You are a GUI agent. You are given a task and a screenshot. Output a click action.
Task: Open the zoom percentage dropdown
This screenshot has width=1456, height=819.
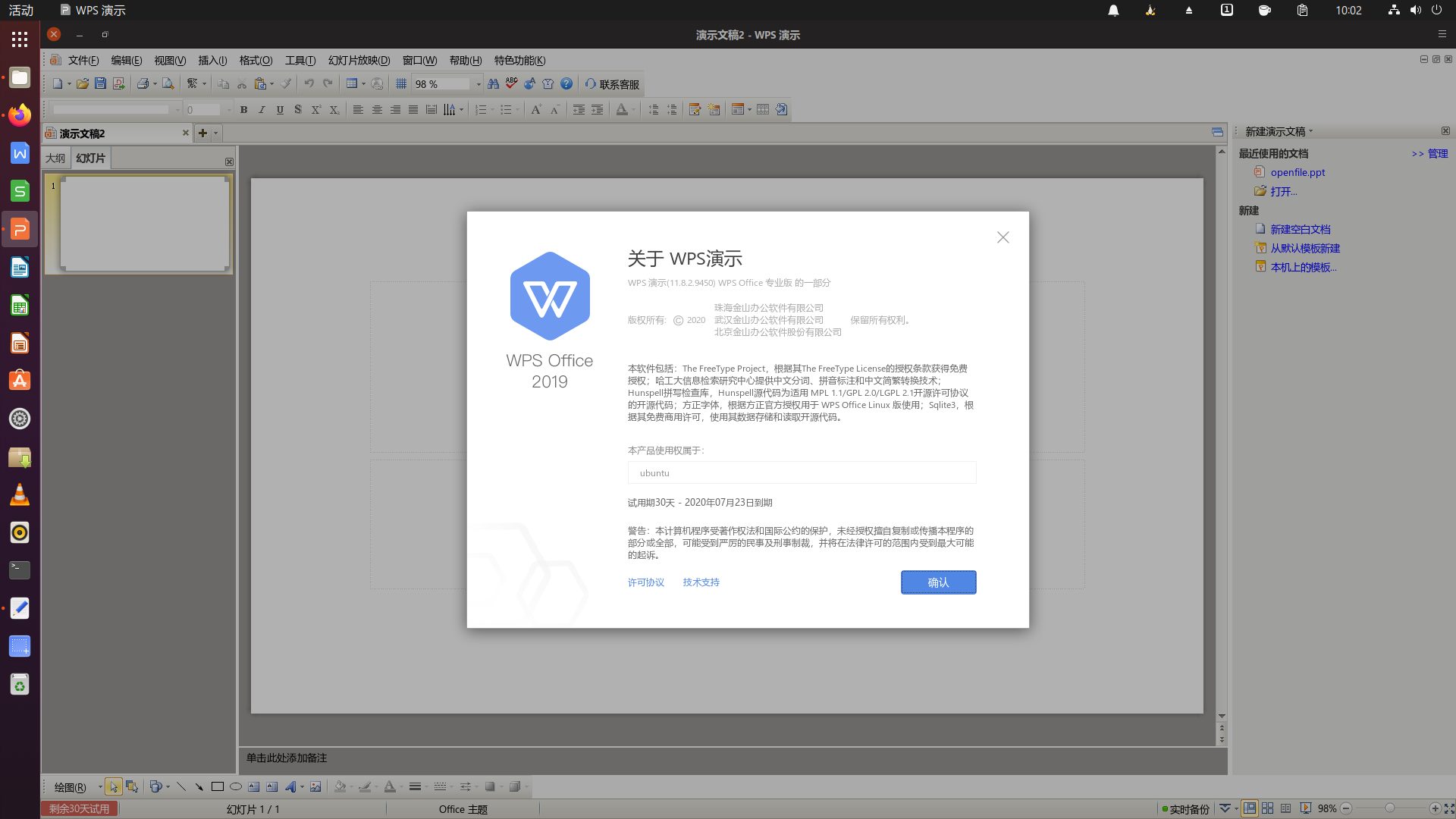[x=479, y=84]
